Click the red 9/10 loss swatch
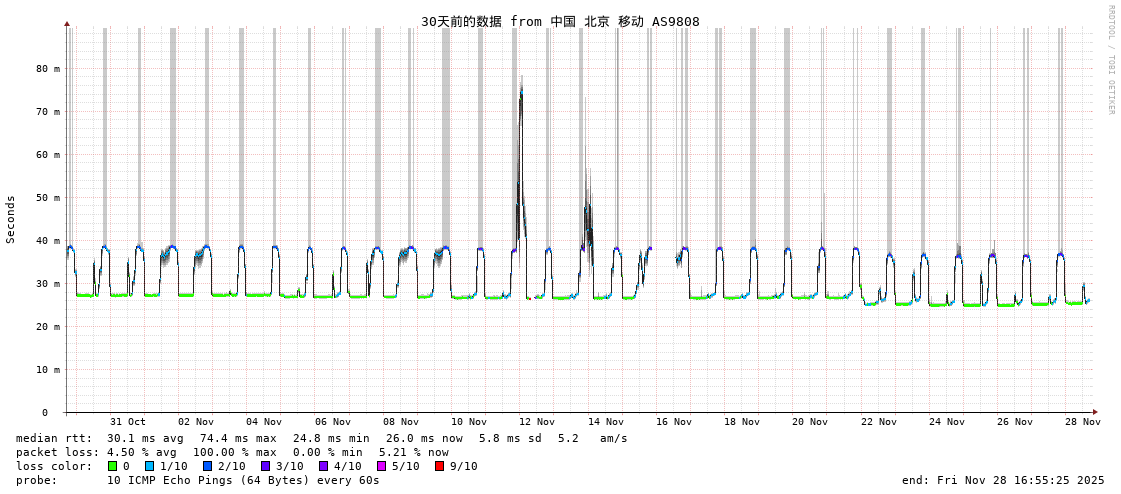This screenshot has height=494, width=1121. [x=439, y=466]
